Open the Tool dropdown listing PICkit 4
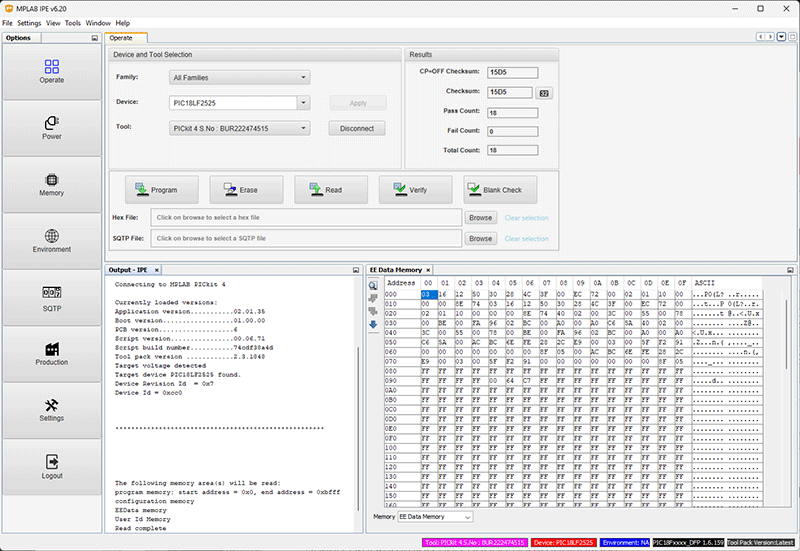This screenshot has height=551, width=800. (x=303, y=128)
